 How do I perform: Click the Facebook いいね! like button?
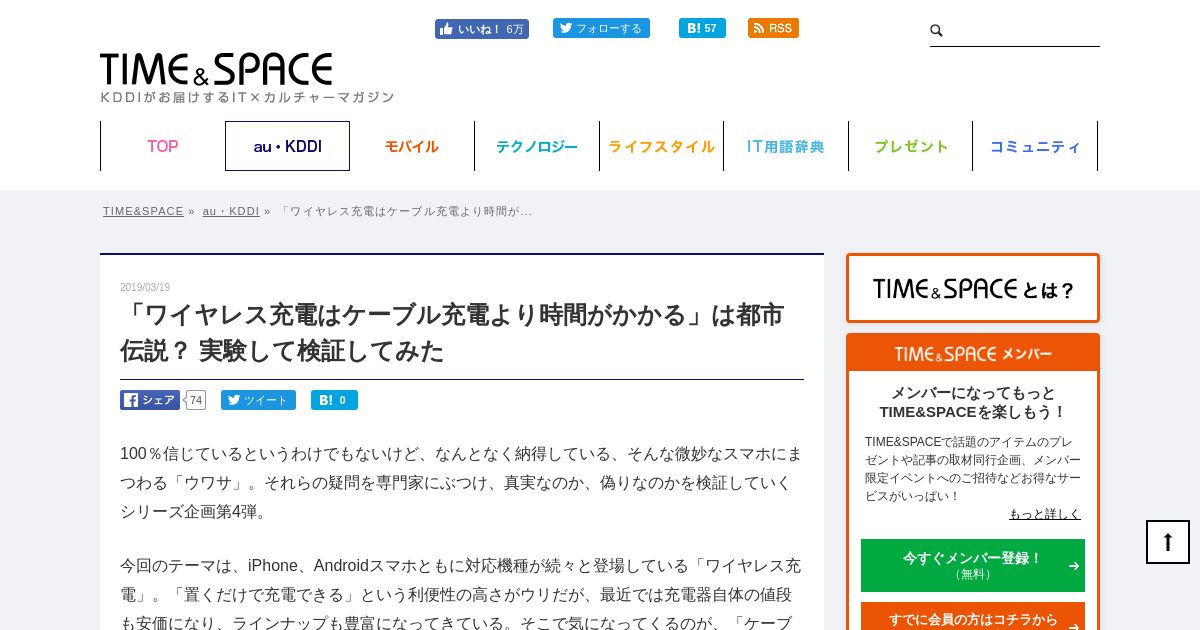tap(482, 29)
